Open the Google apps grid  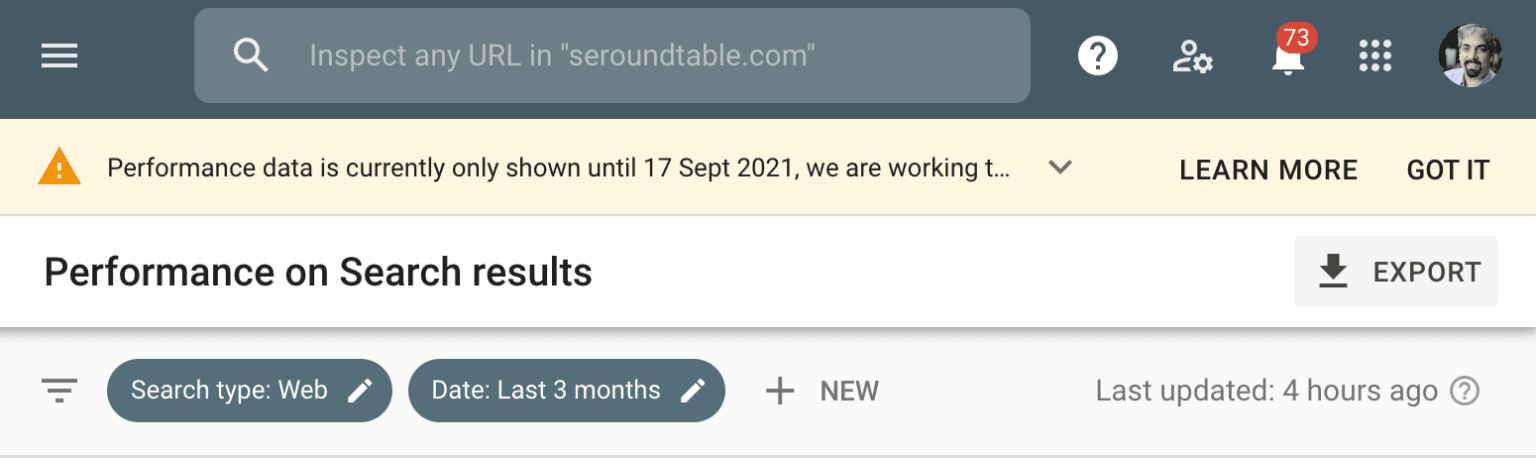pyautogui.click(x=1376, y=56)
